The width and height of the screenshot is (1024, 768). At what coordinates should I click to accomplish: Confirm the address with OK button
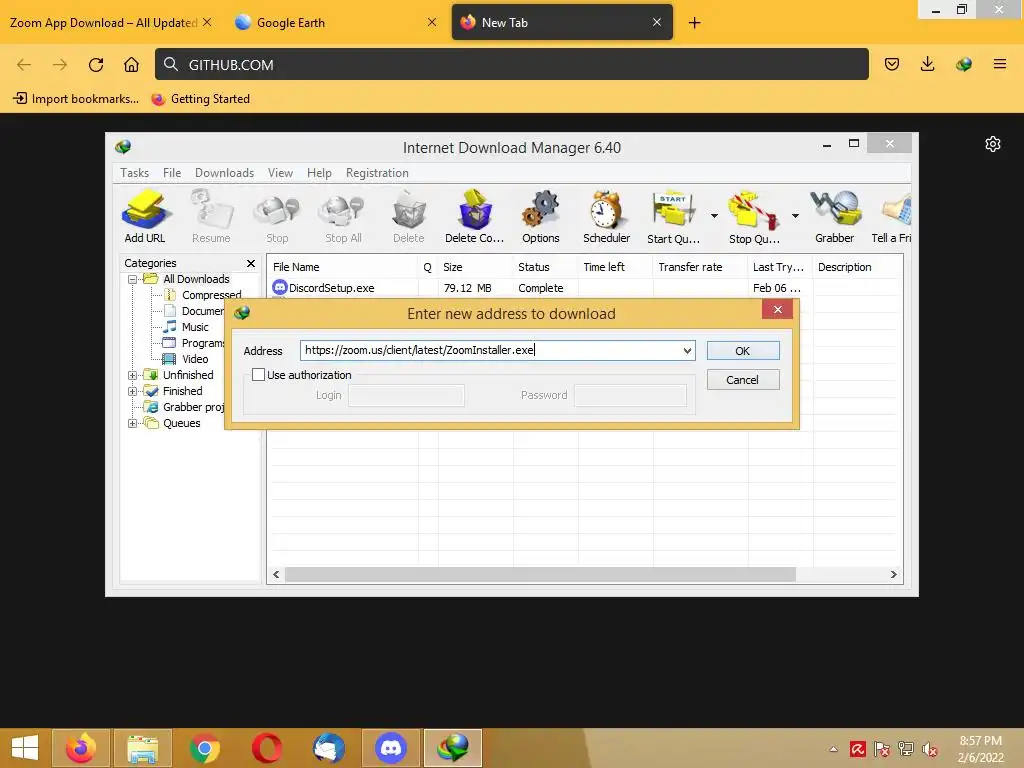[743, 351]
